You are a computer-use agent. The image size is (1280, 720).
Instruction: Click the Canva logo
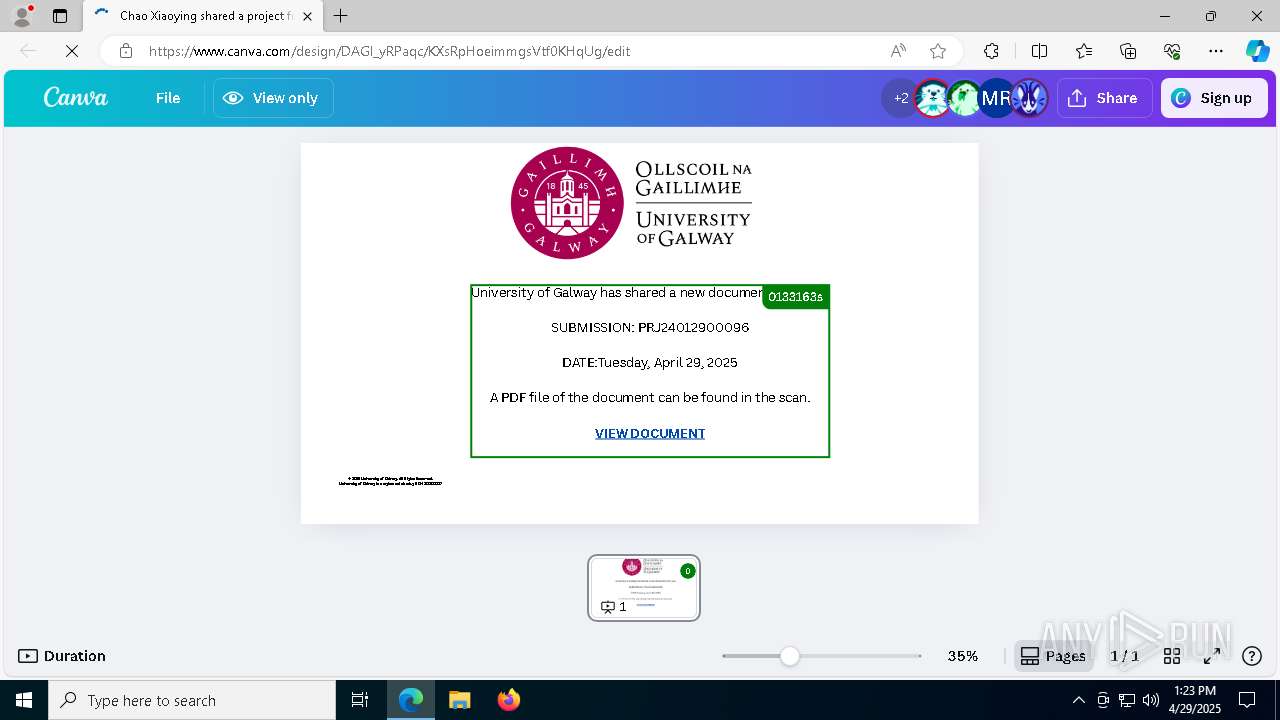tap(76, 98)
